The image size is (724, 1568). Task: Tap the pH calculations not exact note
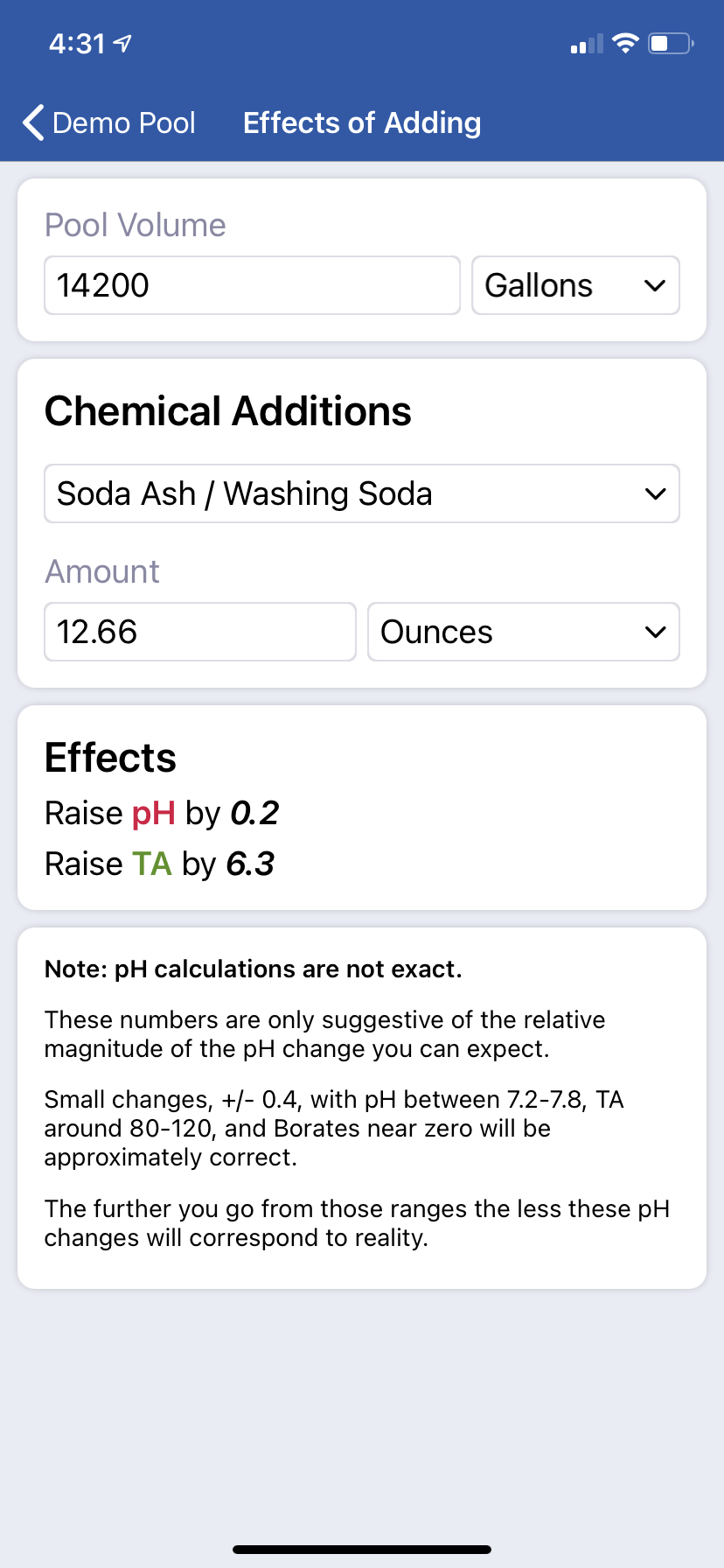pos(254,969)
